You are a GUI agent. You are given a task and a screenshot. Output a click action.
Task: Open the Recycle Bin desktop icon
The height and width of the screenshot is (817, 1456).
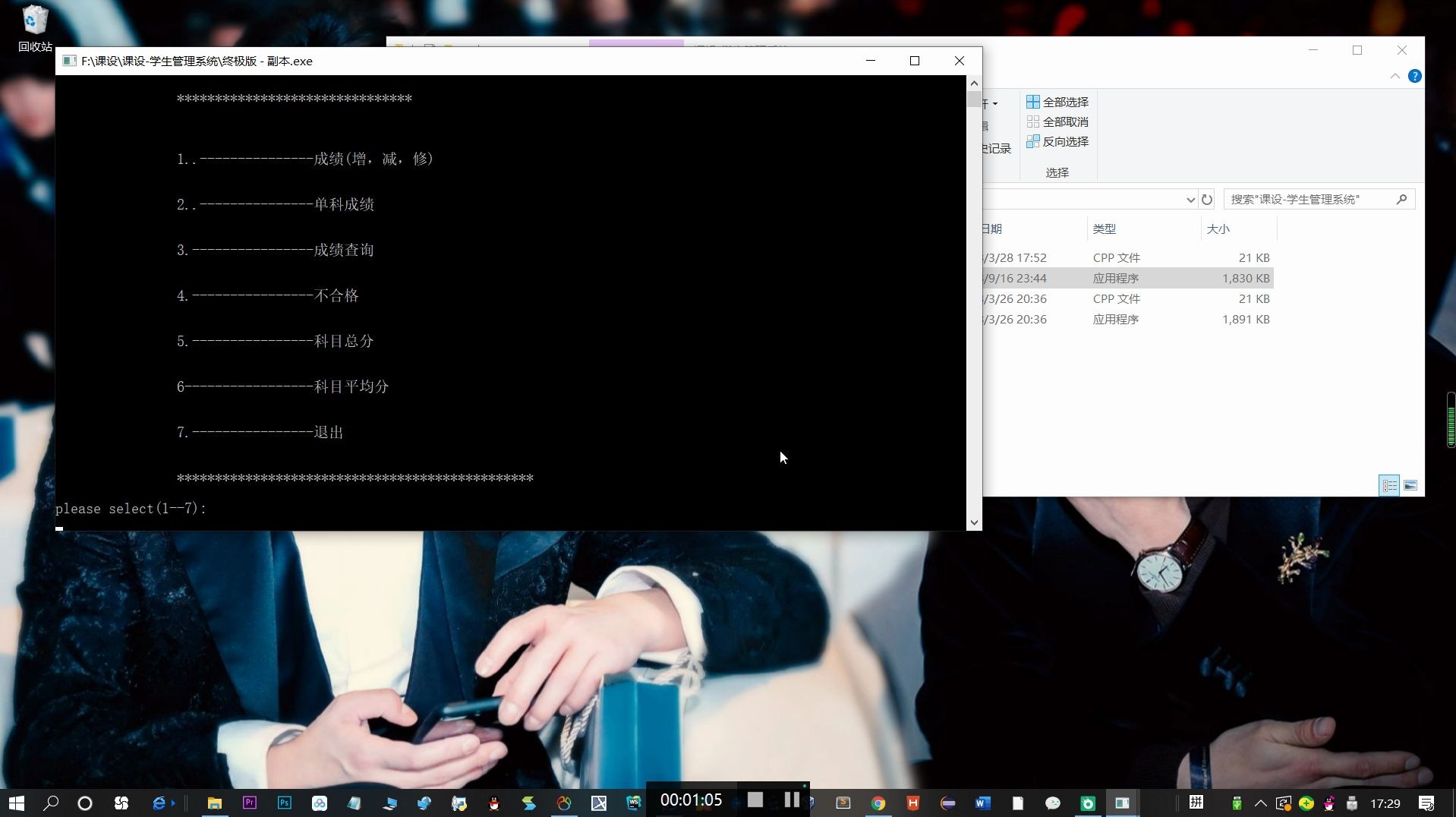coord(35,29)
